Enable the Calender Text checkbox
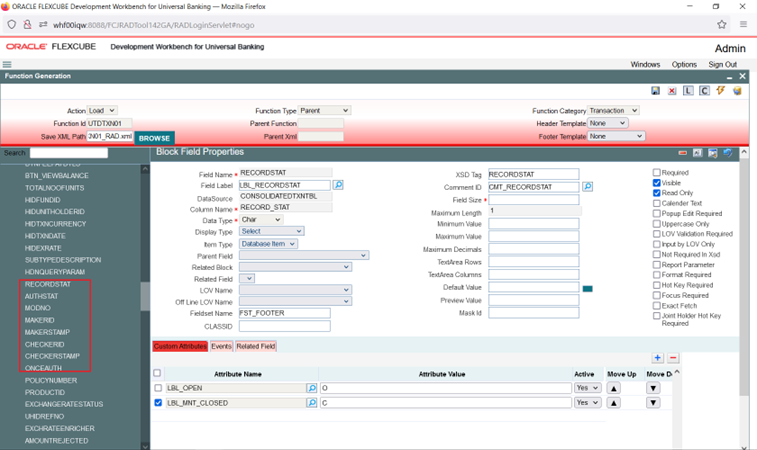This screenshot has height=450, width=757. (657, 203)
